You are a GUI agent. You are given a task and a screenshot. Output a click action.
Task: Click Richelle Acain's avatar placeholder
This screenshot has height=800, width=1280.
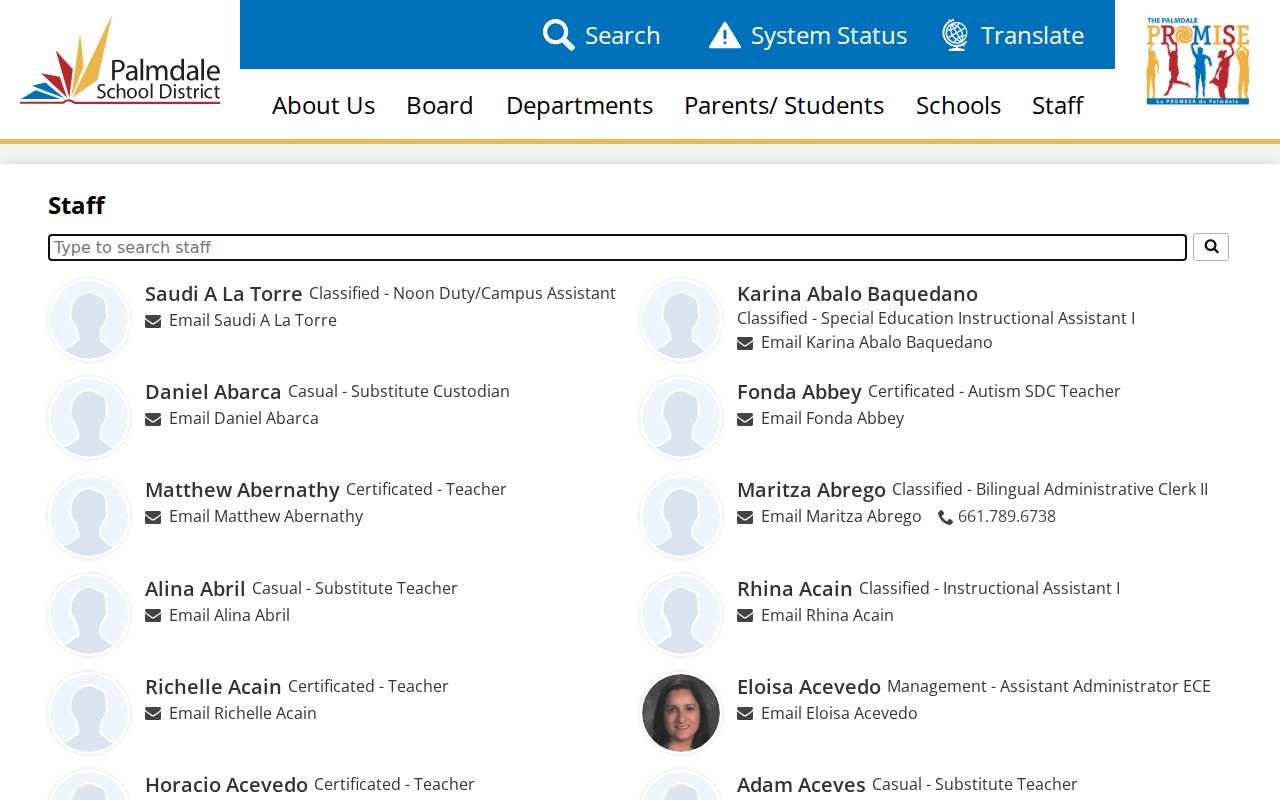[x=89, y=713]
